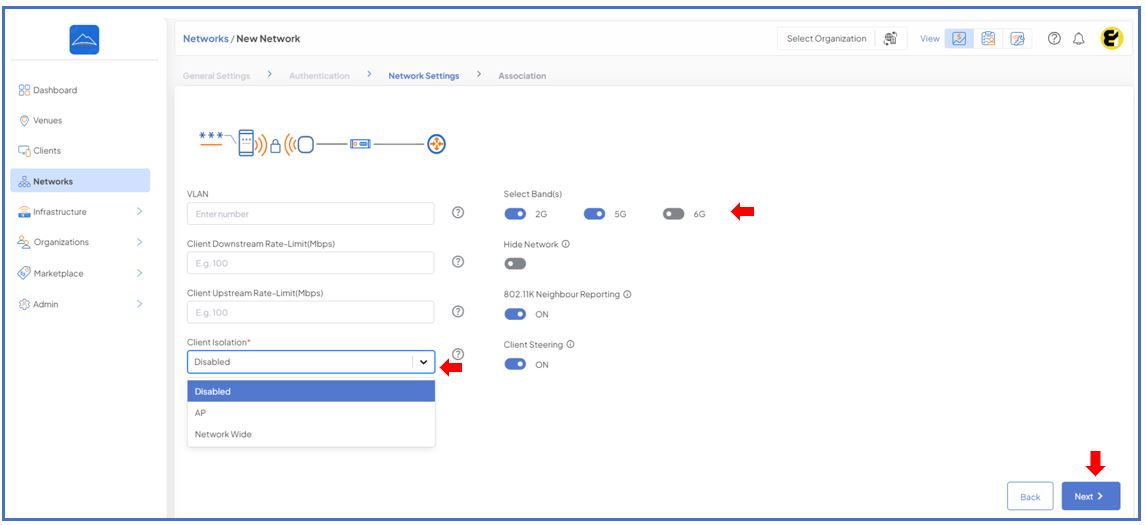Show help for the VLAN field

(x=458, y=213)
